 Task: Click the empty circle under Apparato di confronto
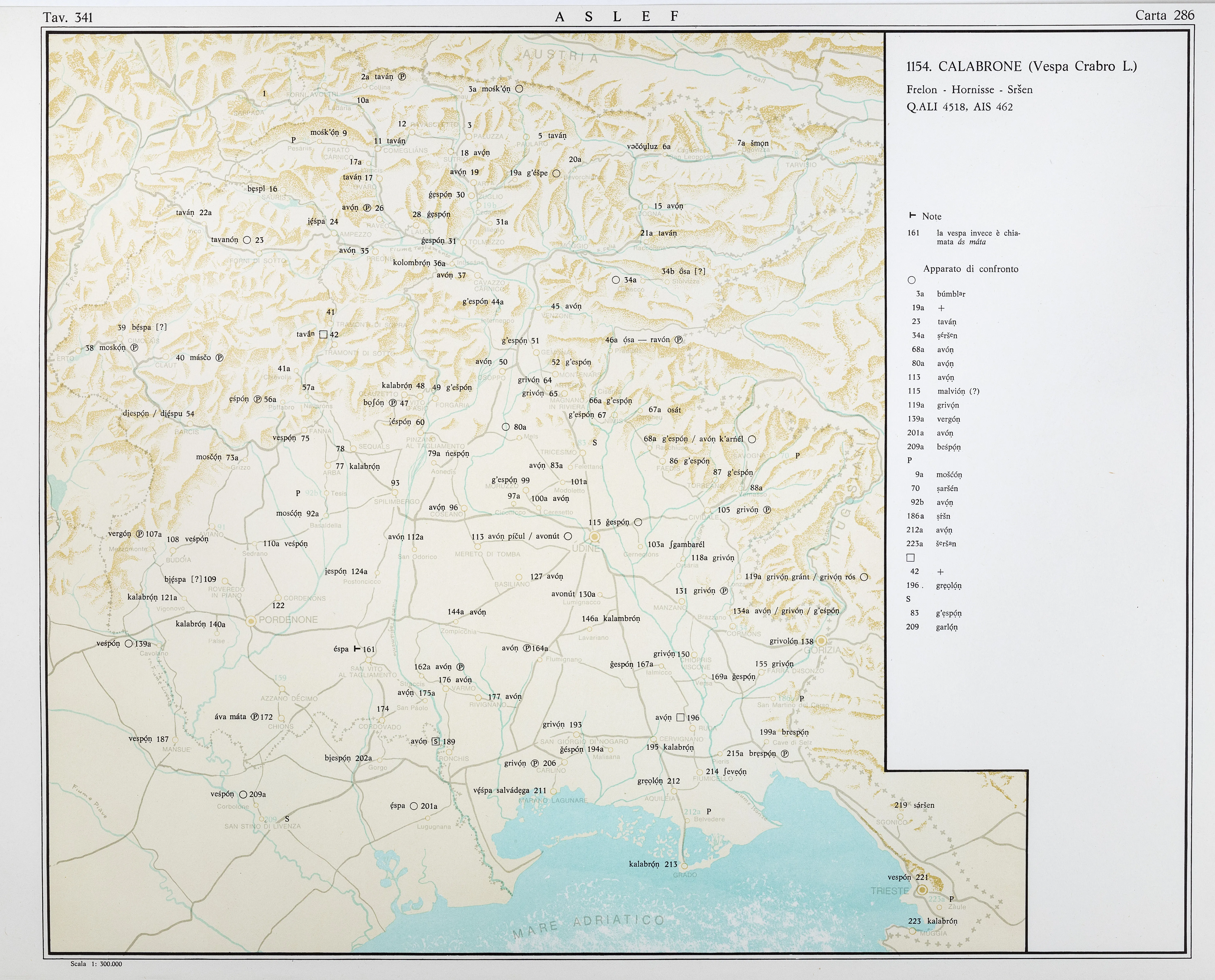[911, 280]
